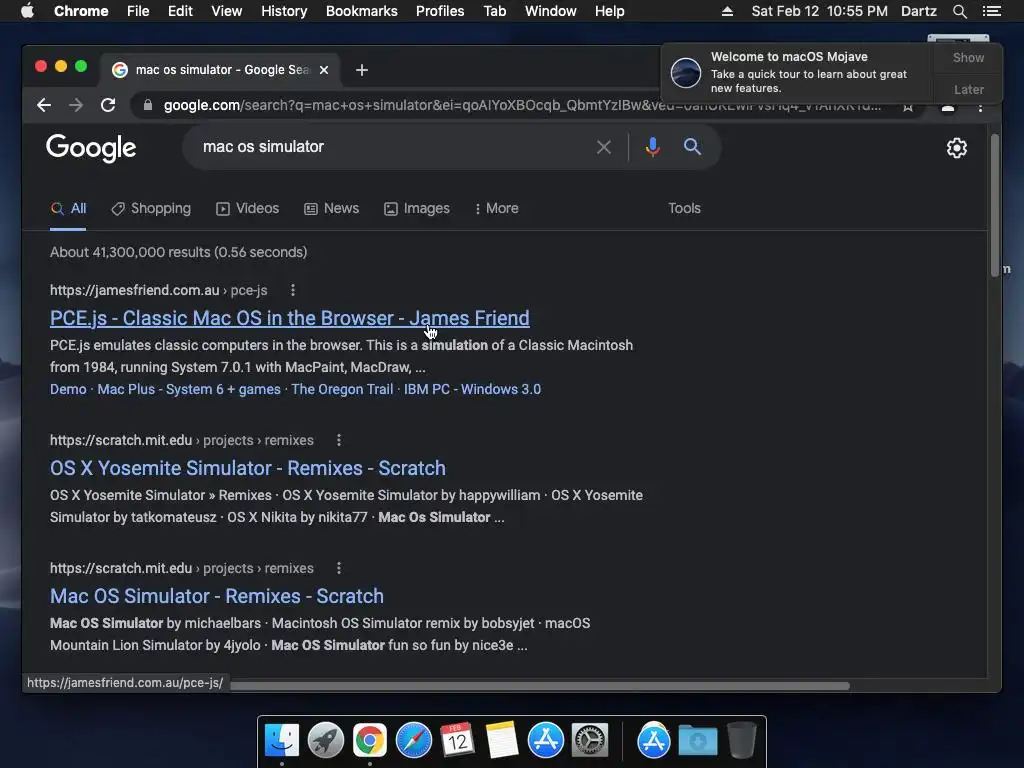Click the padlock site info icon
The width and height of the screenshot is (1024, 768).
point(148,105)
